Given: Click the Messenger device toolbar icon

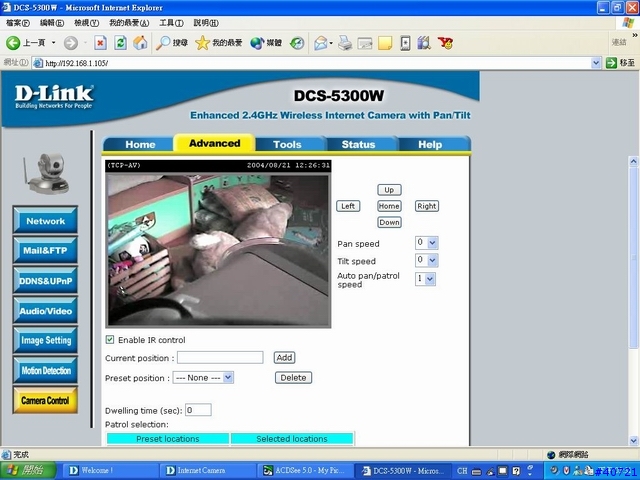Looking at the screenshot, I should tap(405, 43).
